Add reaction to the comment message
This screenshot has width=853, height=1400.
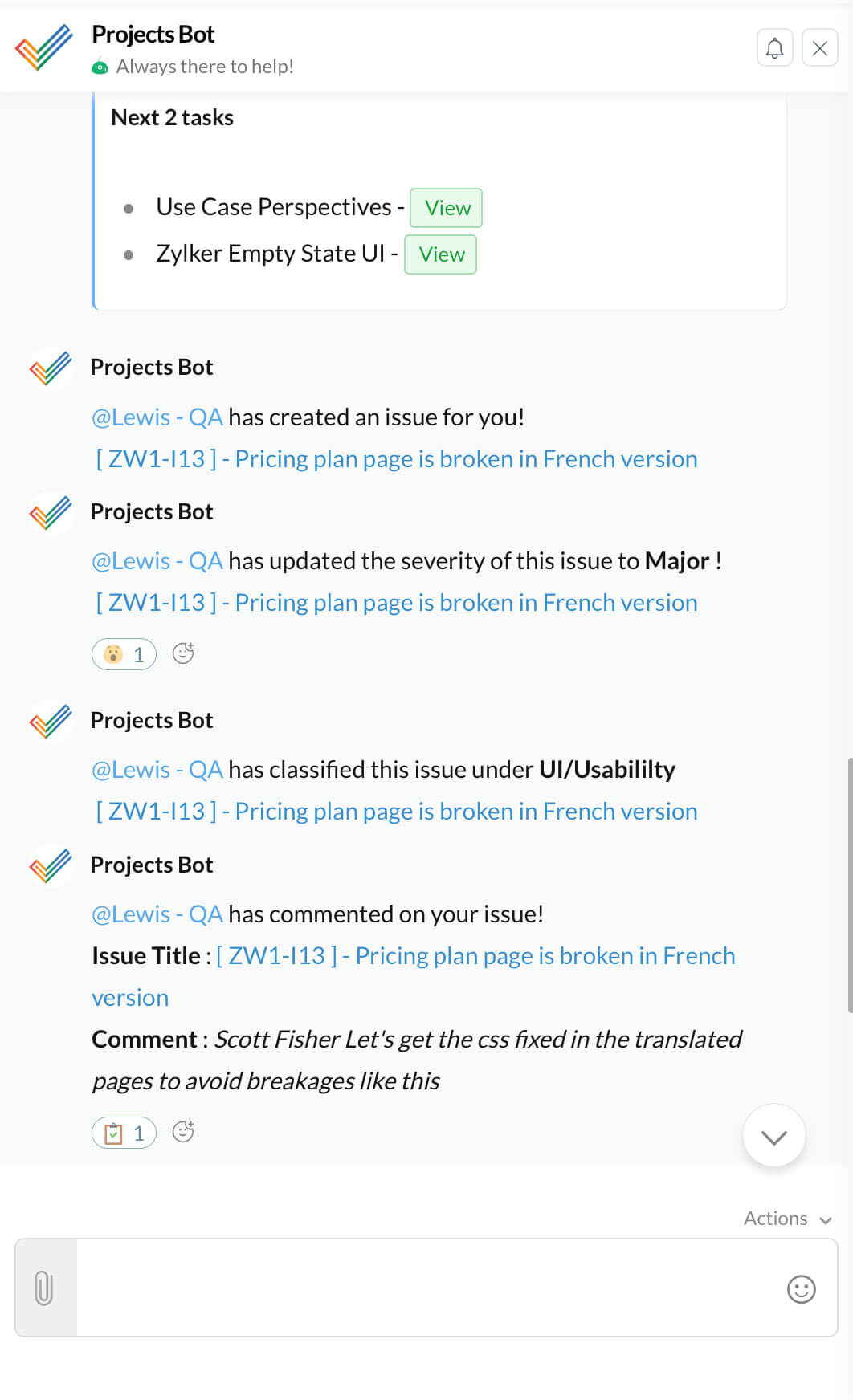click(x=183, y=1132)
